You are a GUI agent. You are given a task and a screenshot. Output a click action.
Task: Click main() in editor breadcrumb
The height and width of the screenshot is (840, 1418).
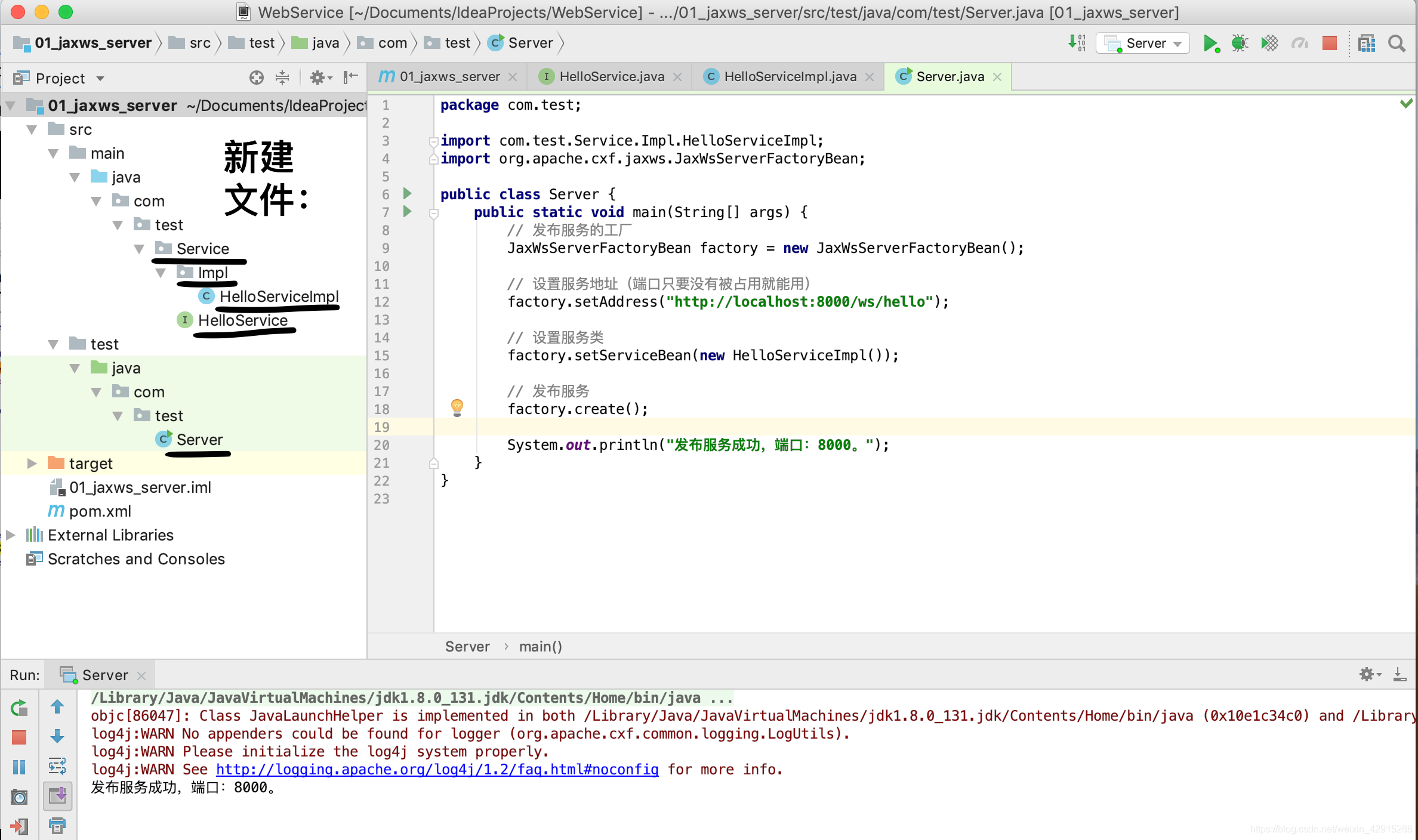point(540,647)
